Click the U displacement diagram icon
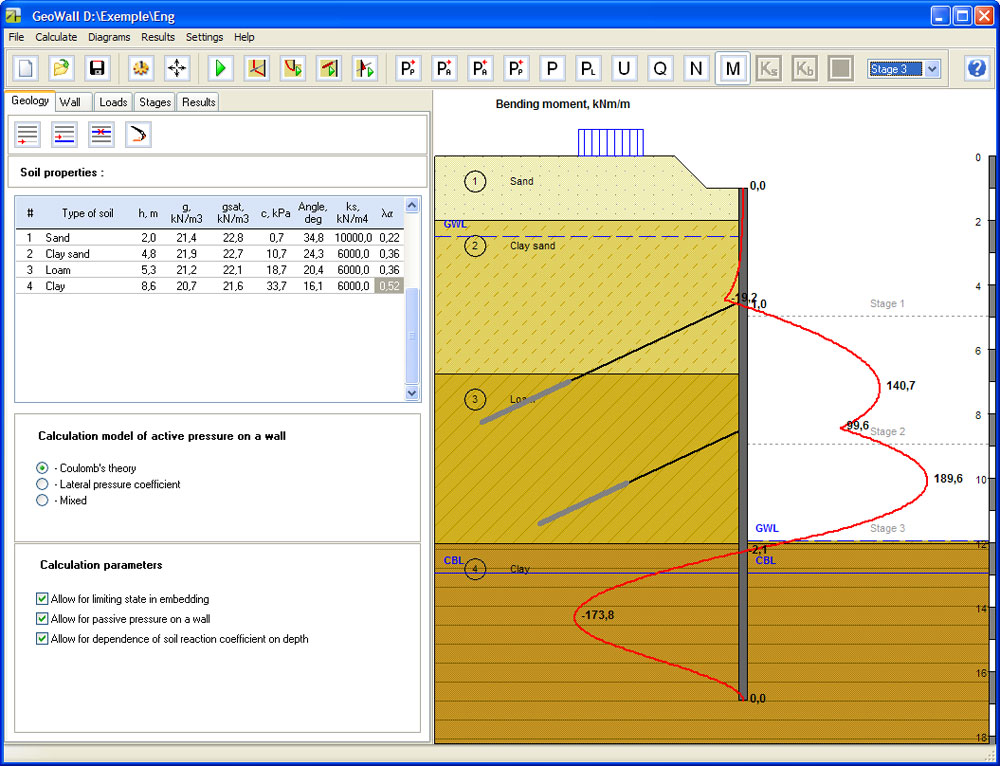This screenshot has width=1000, height=766. click(x=624, y=68)
